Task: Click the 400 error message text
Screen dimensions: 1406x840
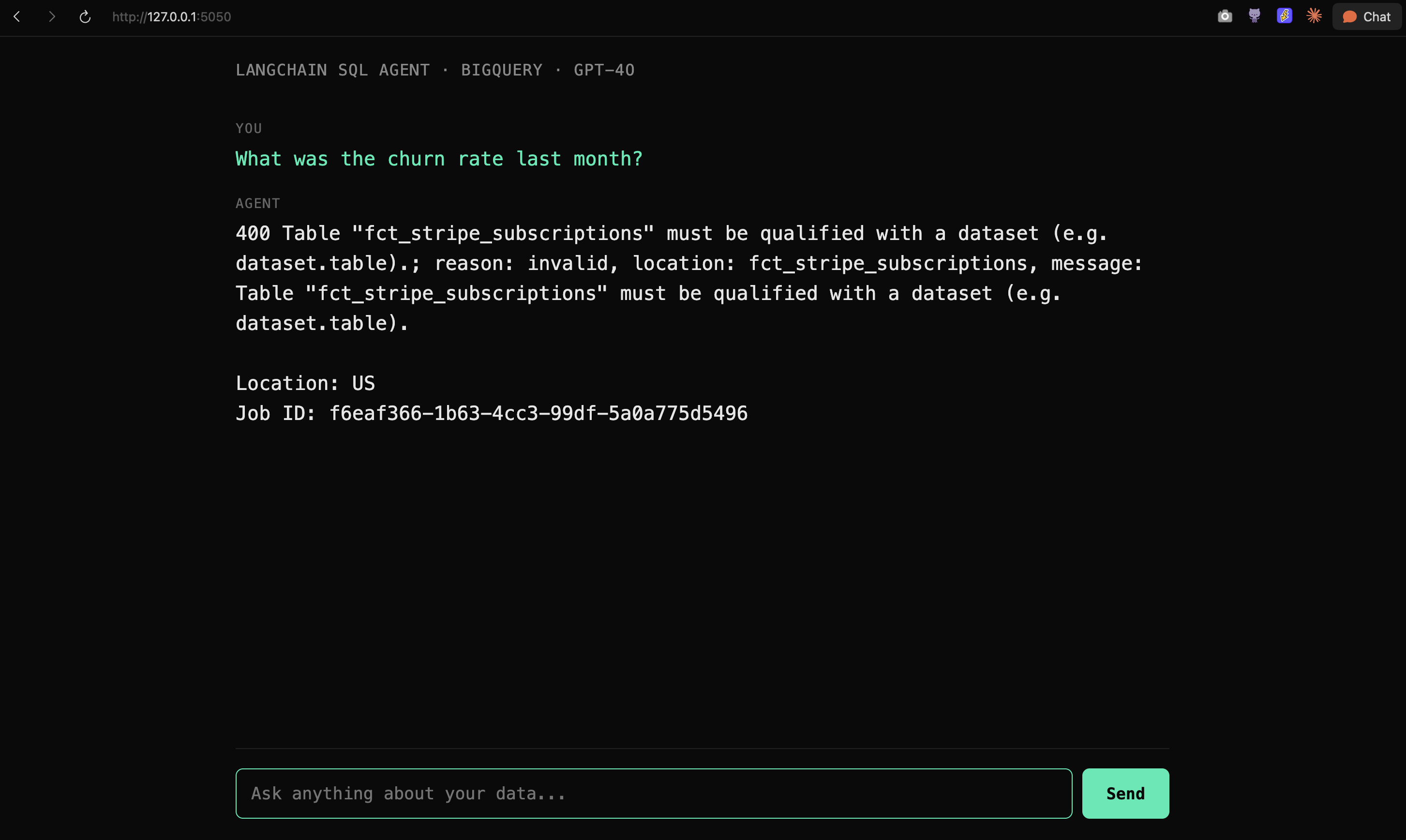Action: click(689, 279)
